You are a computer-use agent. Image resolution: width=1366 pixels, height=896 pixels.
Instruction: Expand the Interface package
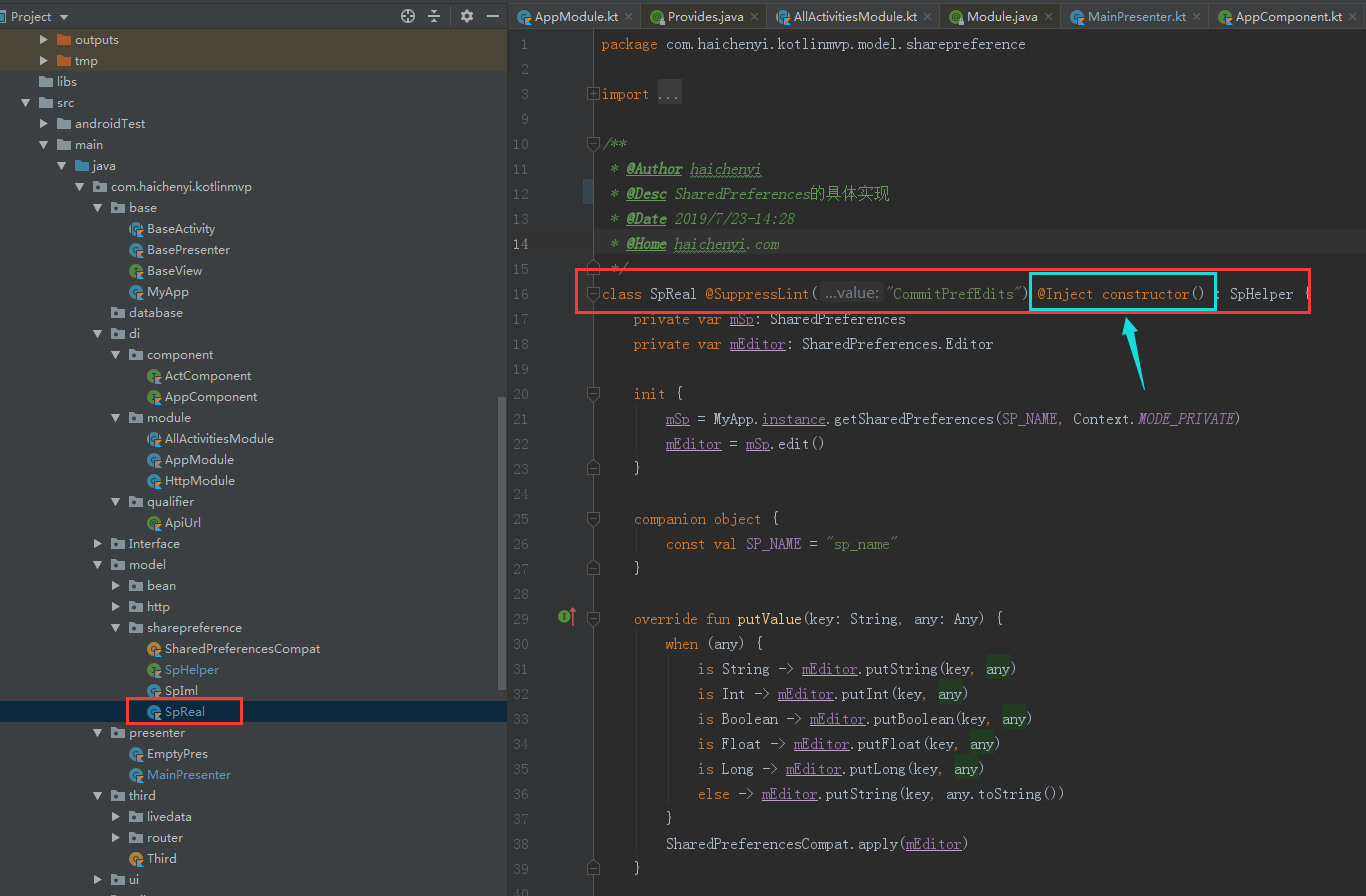coord(97,544)
